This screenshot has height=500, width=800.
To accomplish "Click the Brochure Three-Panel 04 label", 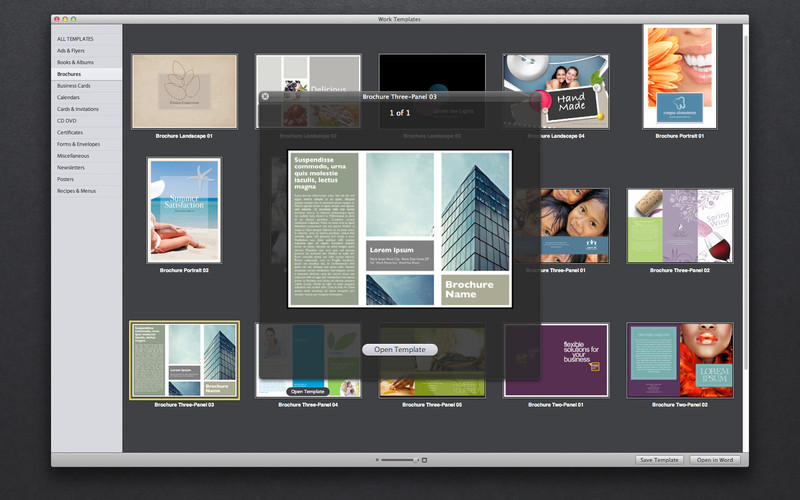I will pos(308,405).
